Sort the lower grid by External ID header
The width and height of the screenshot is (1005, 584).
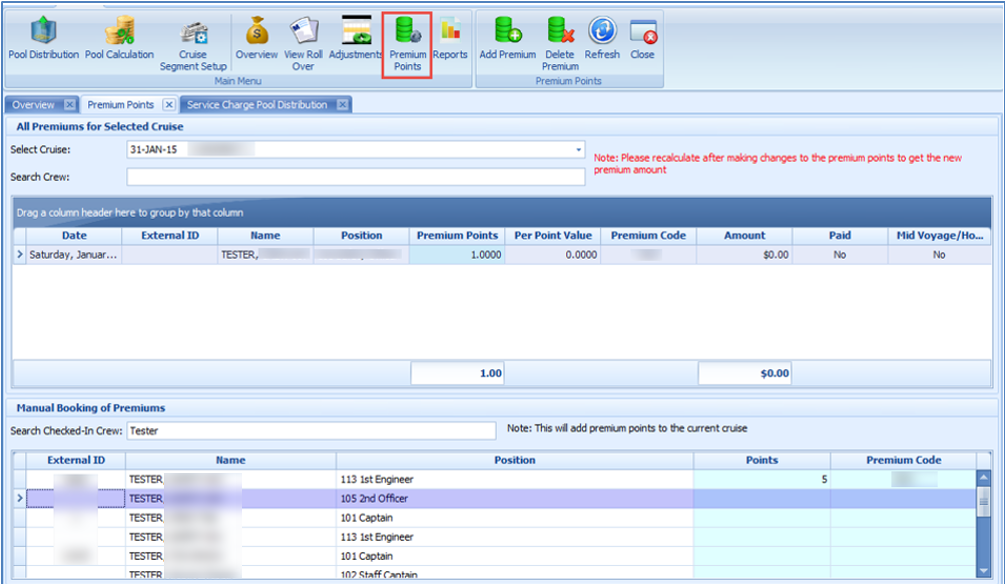(x=76, y=460)
